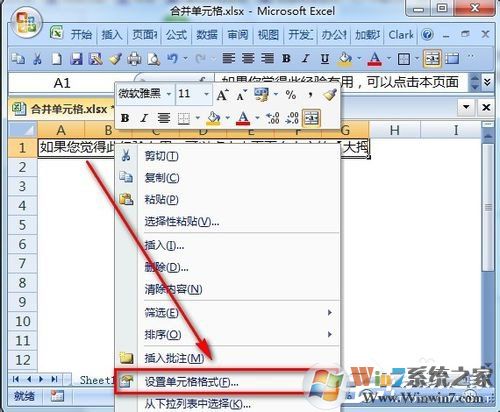Screen dimensions: 500x412
Task: Click Format Painter brush in mini toolbar
Action: click(x=330, y=95)
